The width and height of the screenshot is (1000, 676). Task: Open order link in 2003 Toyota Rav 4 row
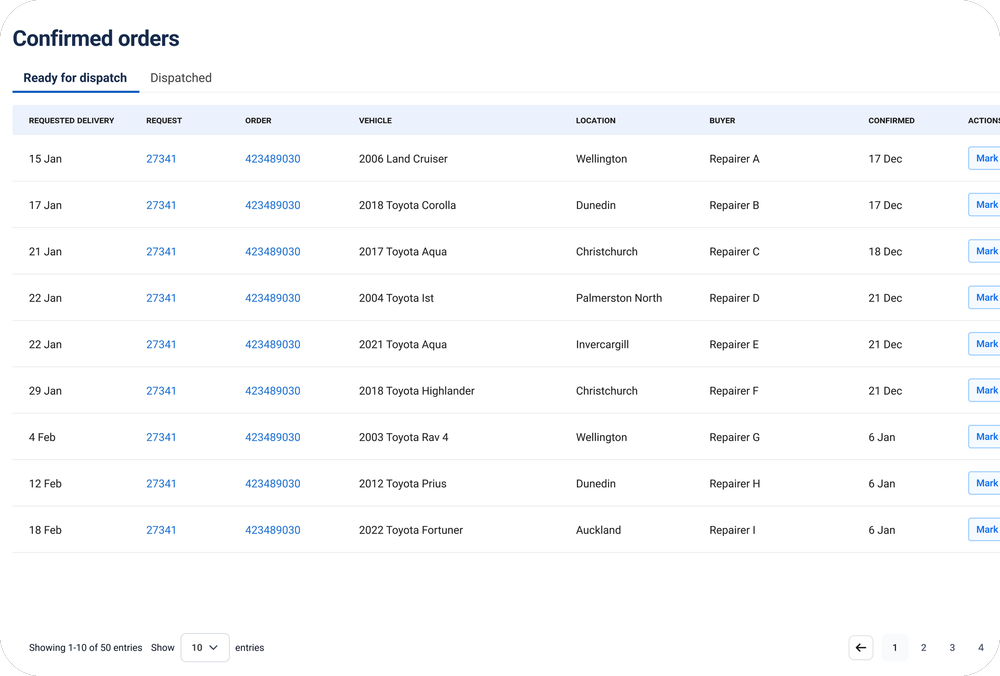(272, 437)
